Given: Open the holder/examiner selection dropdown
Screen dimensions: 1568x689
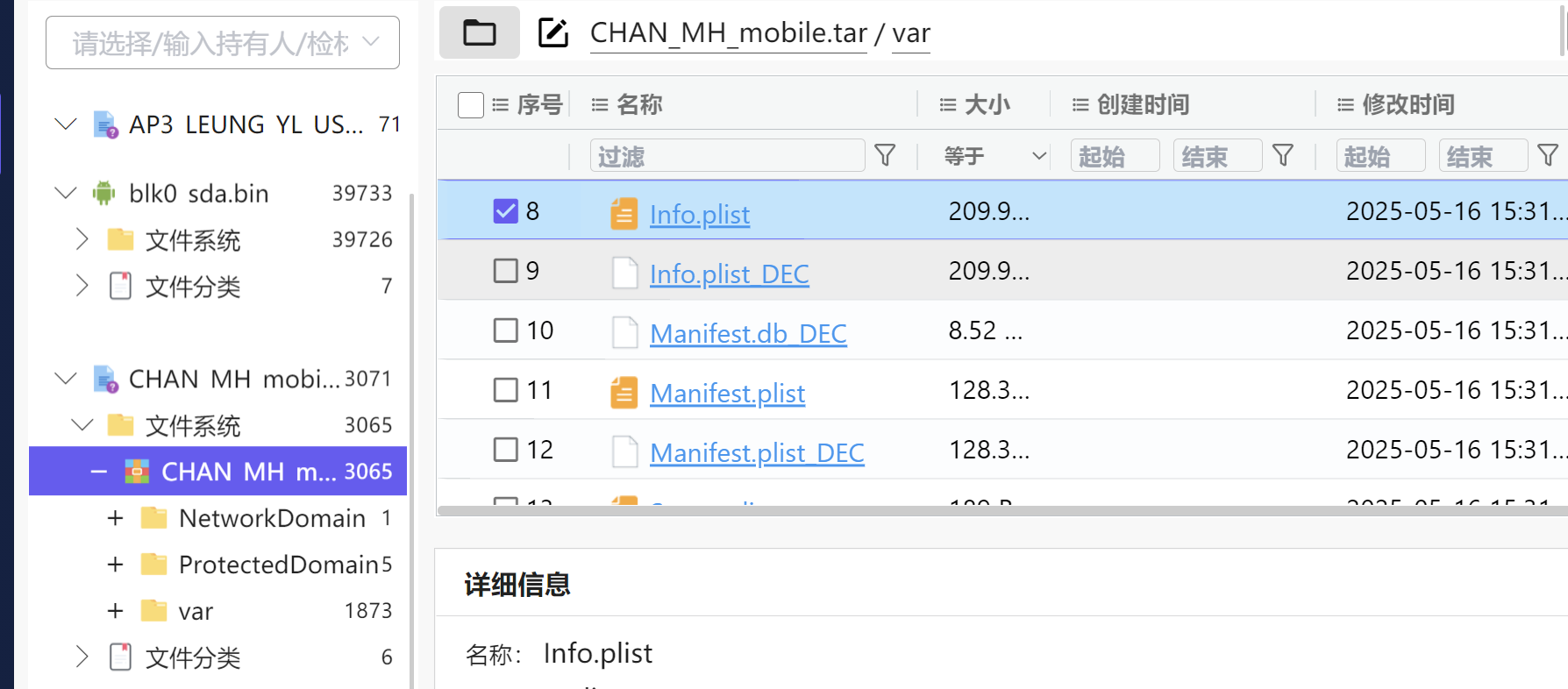Looking at the screenshot, I should pos(223,42).
